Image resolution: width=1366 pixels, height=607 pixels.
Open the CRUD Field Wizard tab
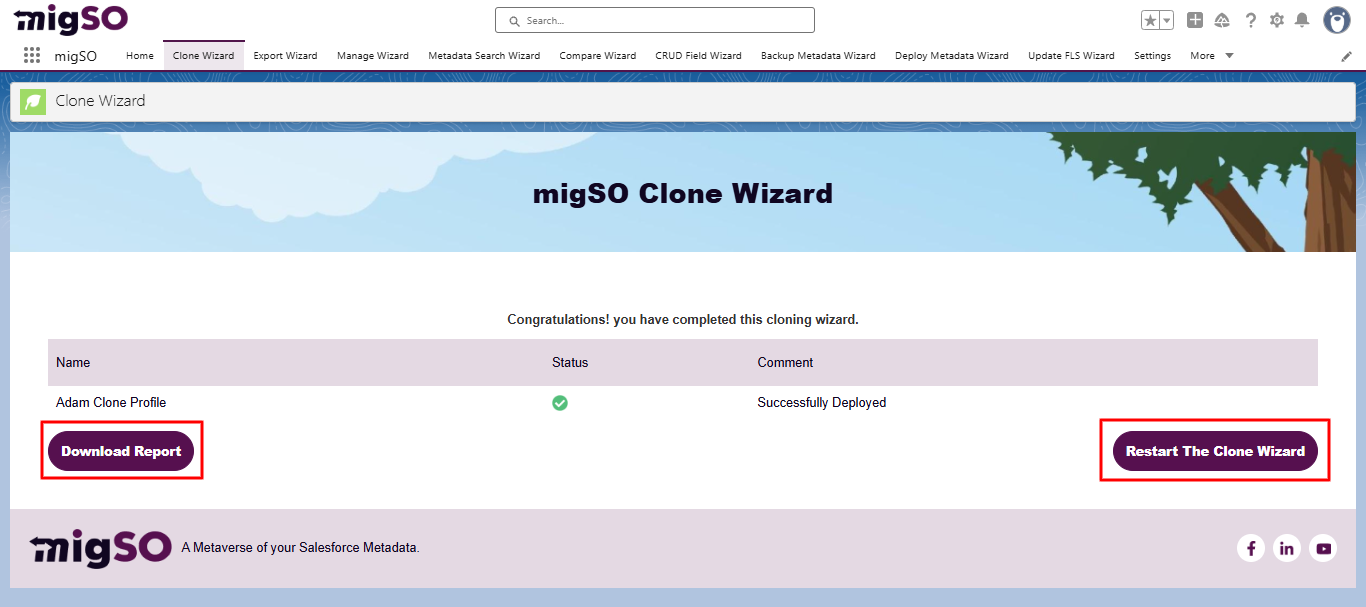pos(698,56)
